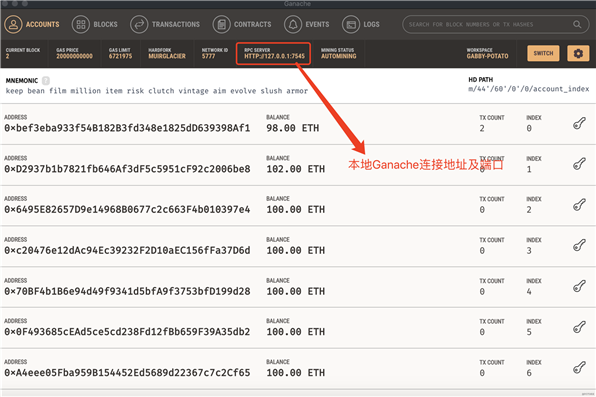The width and height of the screenshot is (596, 397).
Task: Show keys for account index 2
Action: pos(579,205)
